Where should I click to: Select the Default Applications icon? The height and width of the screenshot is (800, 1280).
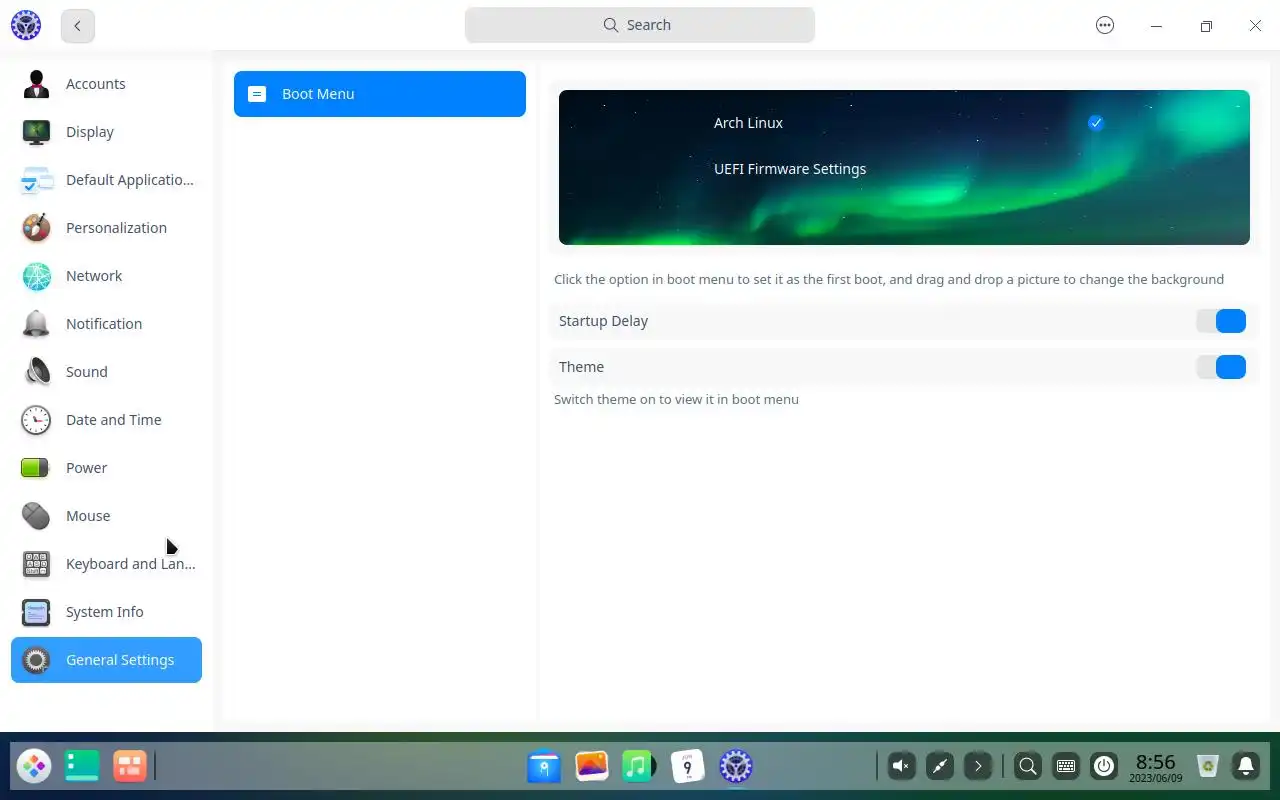[x=36, y=180]
